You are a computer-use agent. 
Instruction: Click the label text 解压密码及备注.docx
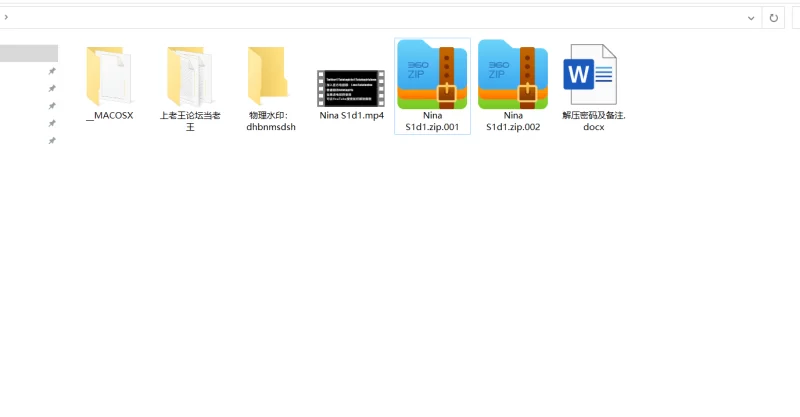[594, 121]
